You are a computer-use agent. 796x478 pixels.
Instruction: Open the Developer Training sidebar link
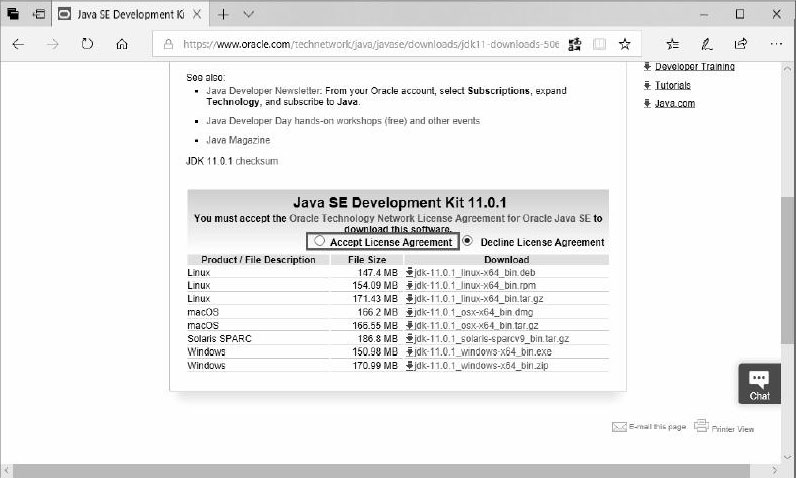[694, 66]
